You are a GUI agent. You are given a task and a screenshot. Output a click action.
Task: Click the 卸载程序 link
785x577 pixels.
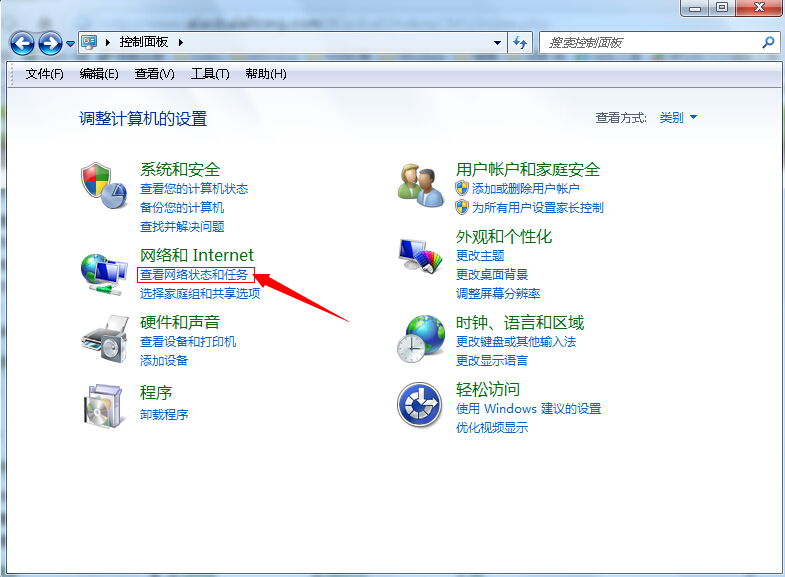164,414
